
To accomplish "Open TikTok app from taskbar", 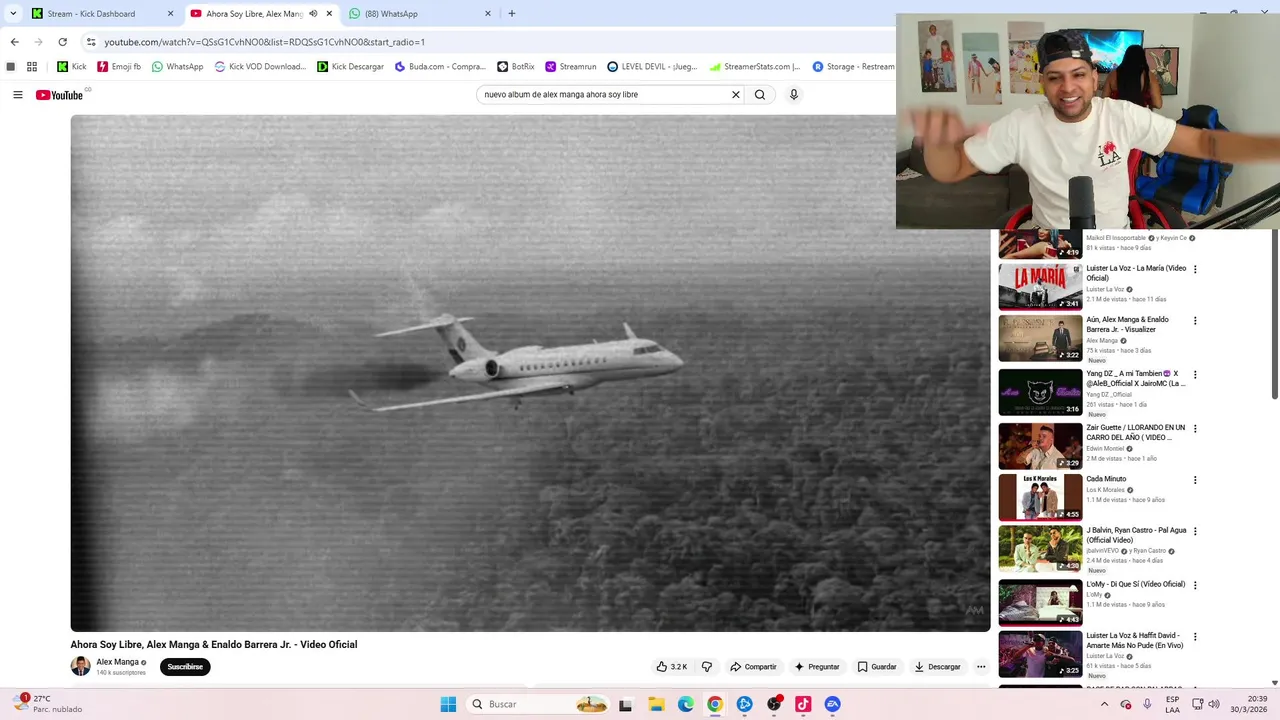I will (803, 704).
